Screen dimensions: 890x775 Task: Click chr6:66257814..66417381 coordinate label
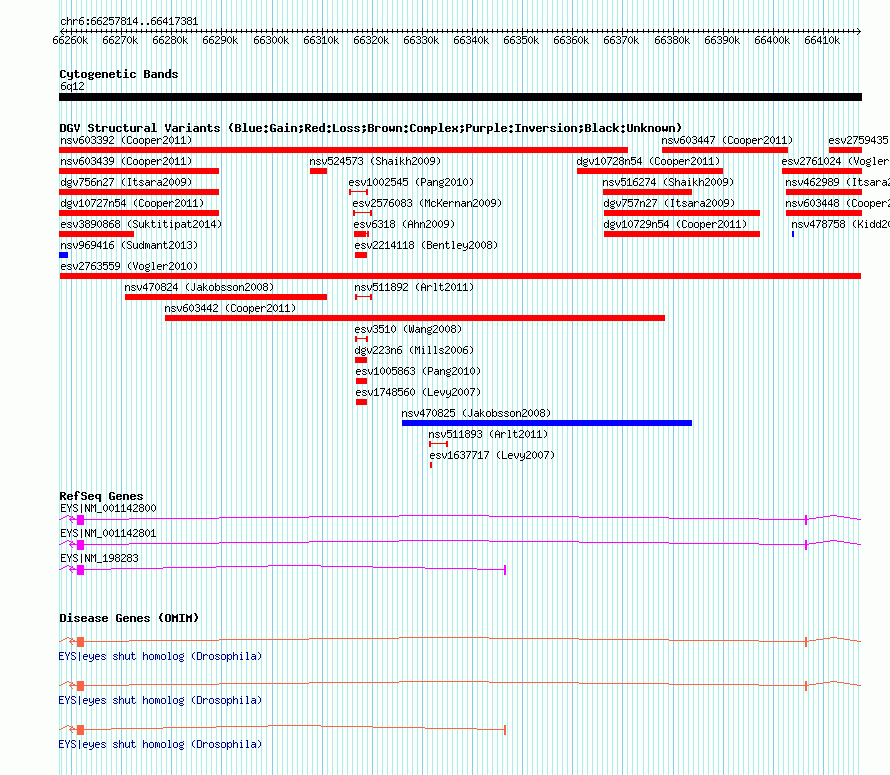129,22
